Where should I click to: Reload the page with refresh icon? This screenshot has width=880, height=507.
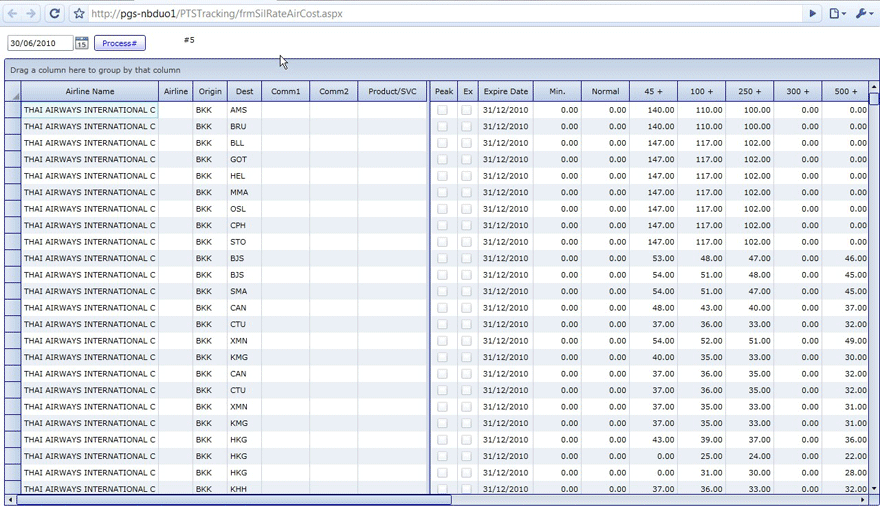coord(54,13)
